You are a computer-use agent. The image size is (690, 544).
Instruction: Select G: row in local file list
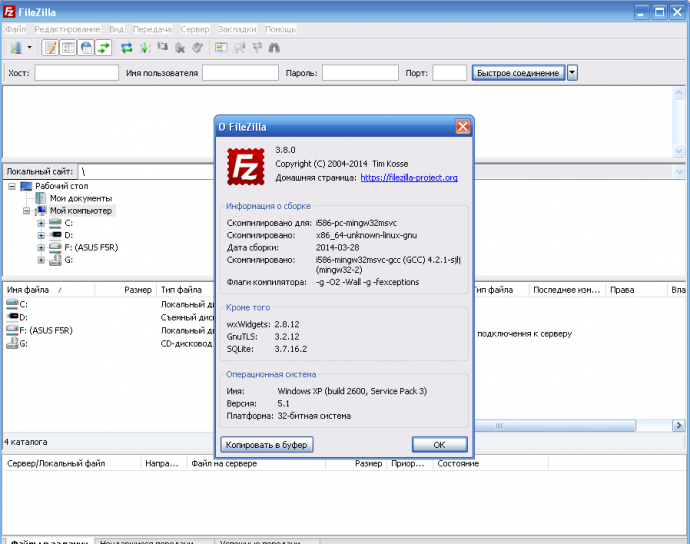109,343
